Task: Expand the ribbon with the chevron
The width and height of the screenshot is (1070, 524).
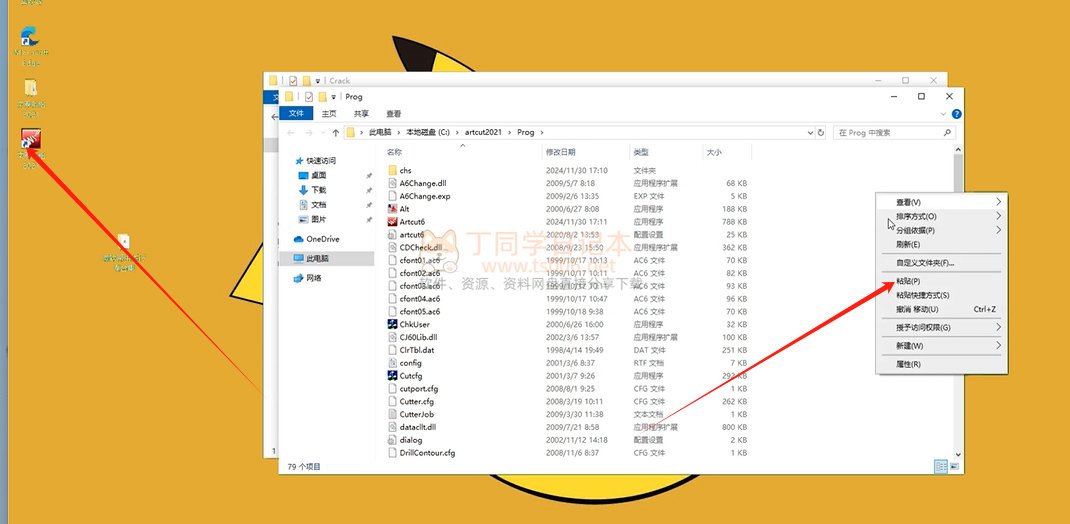Action: tap(944, 114)
